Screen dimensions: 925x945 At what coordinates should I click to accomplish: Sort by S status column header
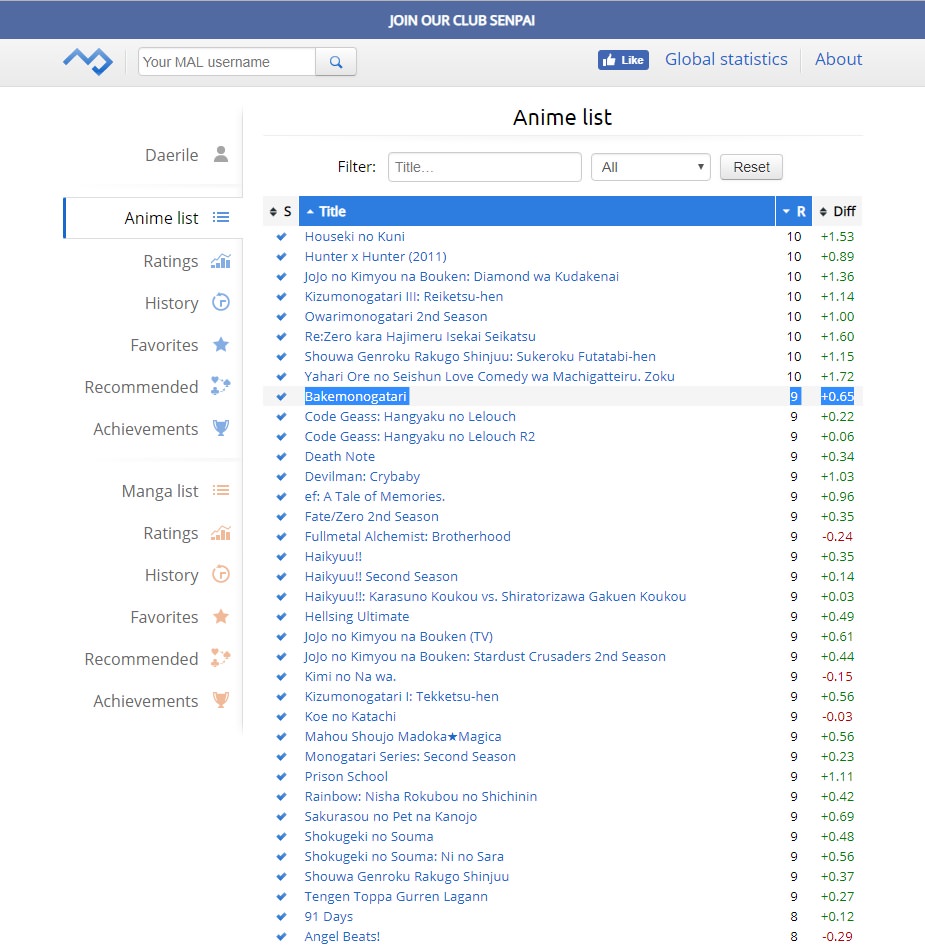point(281,212)
